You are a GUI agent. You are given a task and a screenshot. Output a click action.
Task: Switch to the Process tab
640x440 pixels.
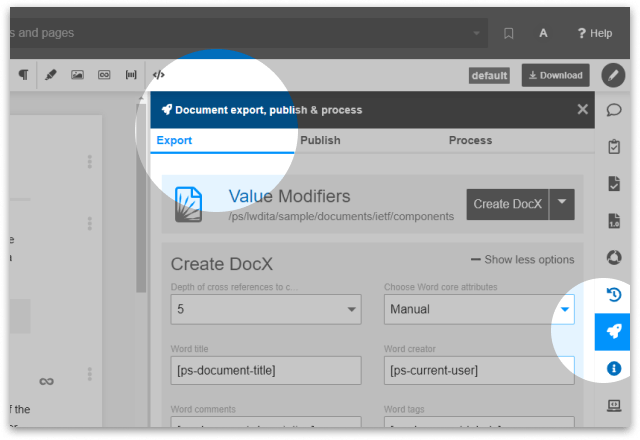tap(470, 141)
